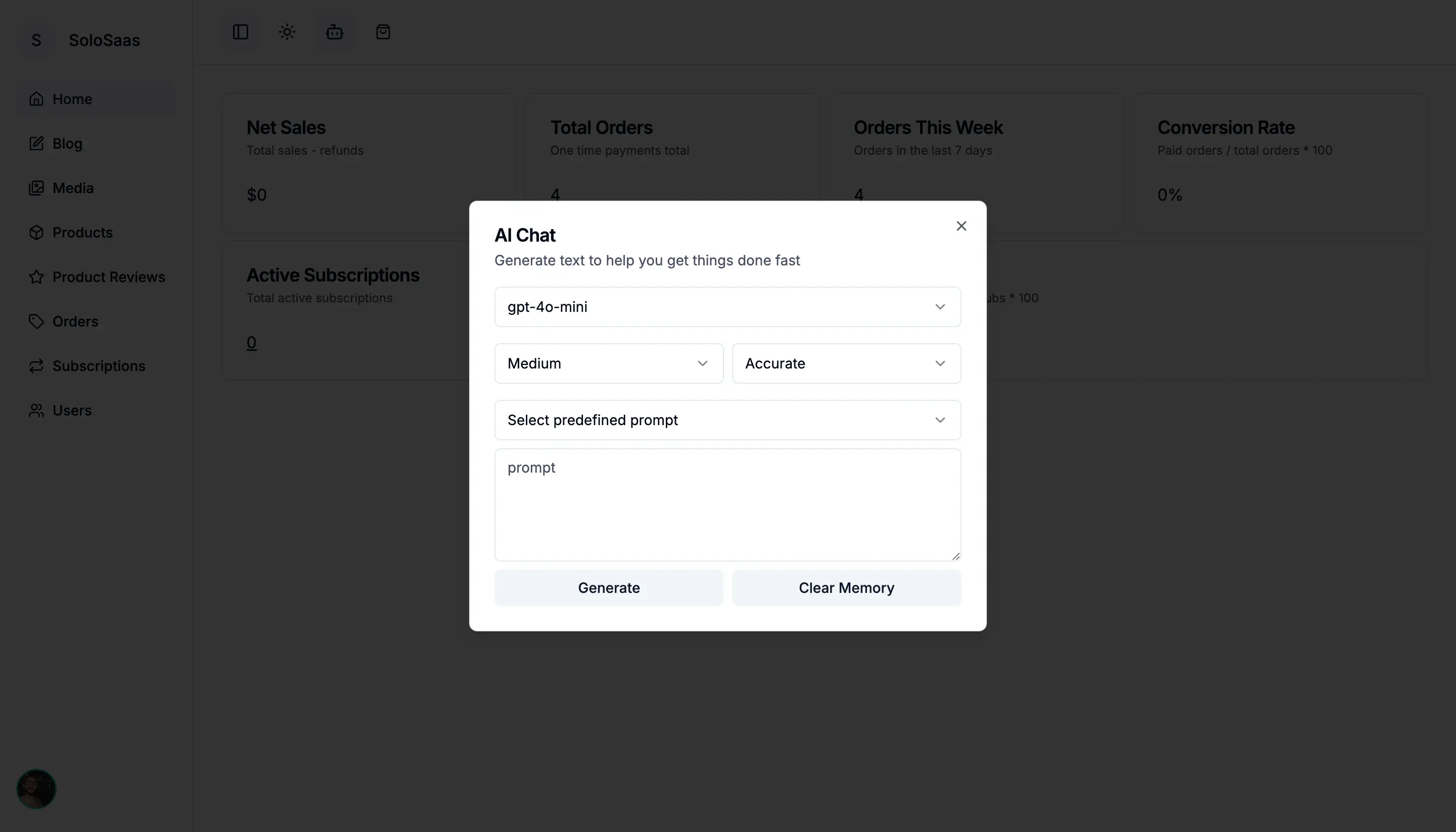
Task: Grab the prompt textarea resize handle
Action: coord(956,556)
